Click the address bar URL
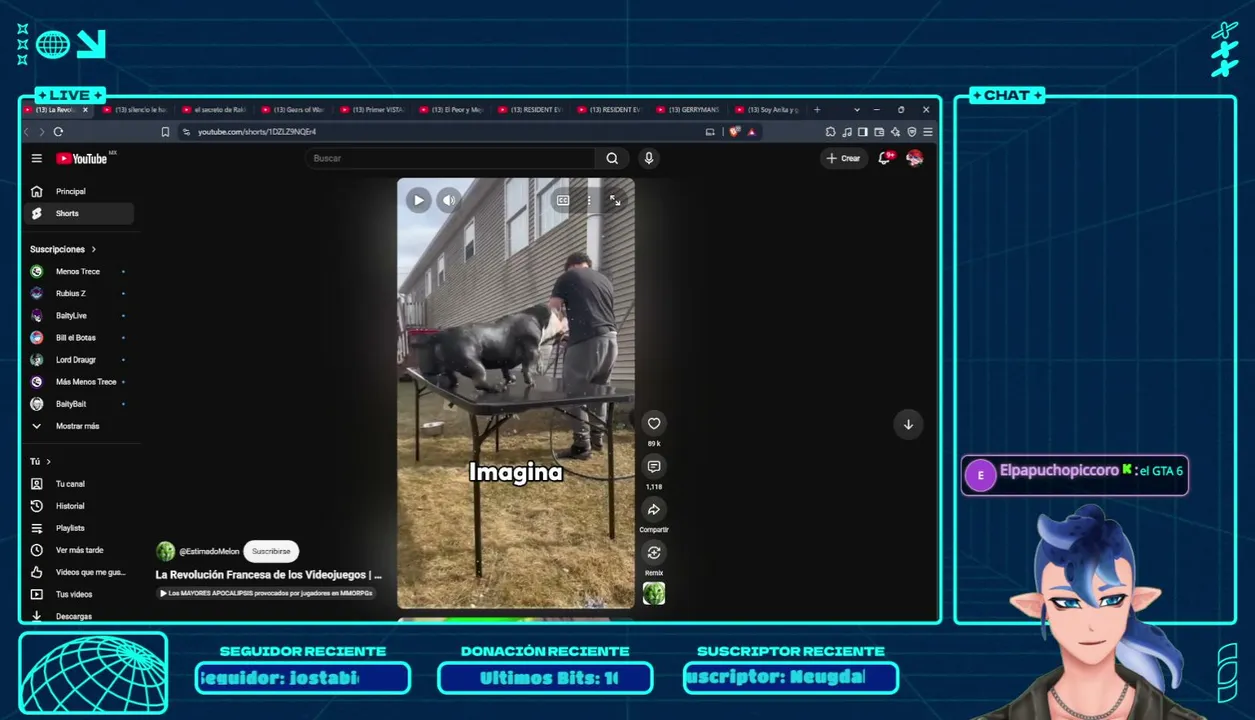 [257, 132]
